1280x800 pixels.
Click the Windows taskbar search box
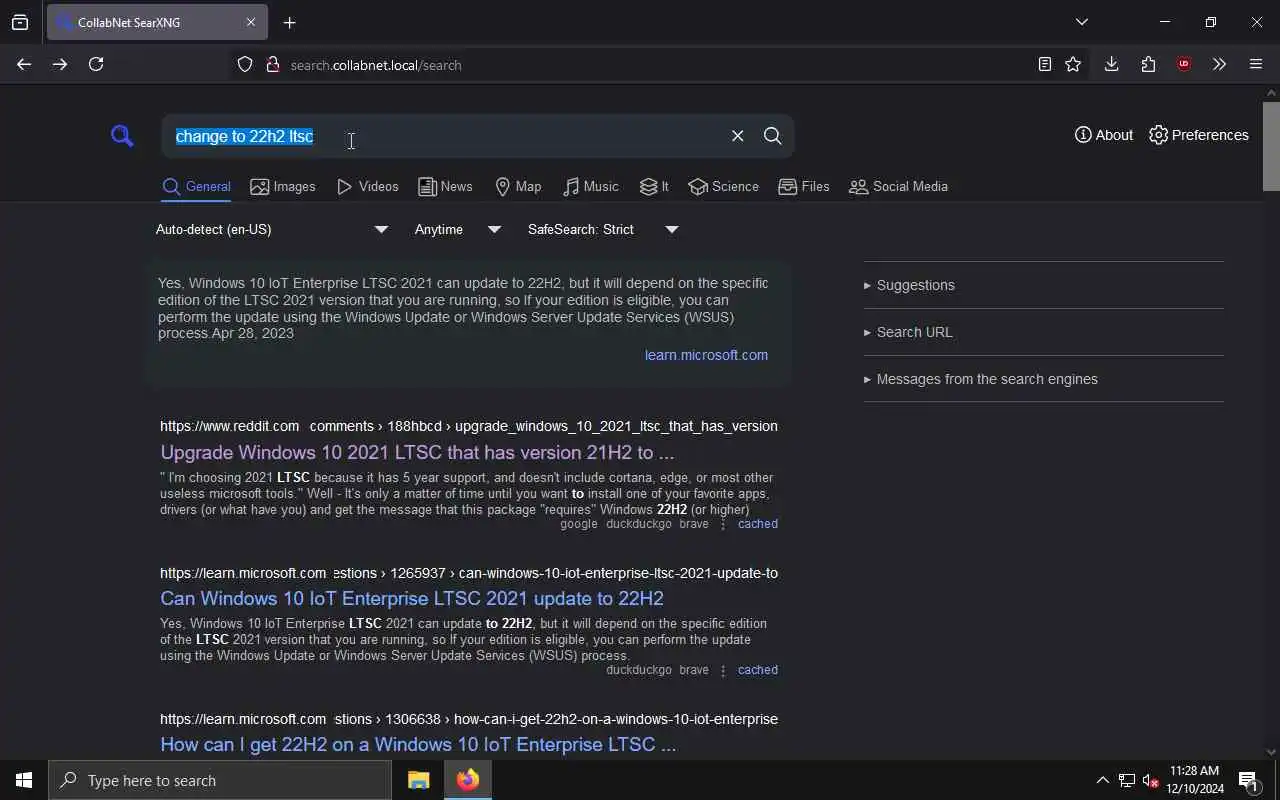220,780
